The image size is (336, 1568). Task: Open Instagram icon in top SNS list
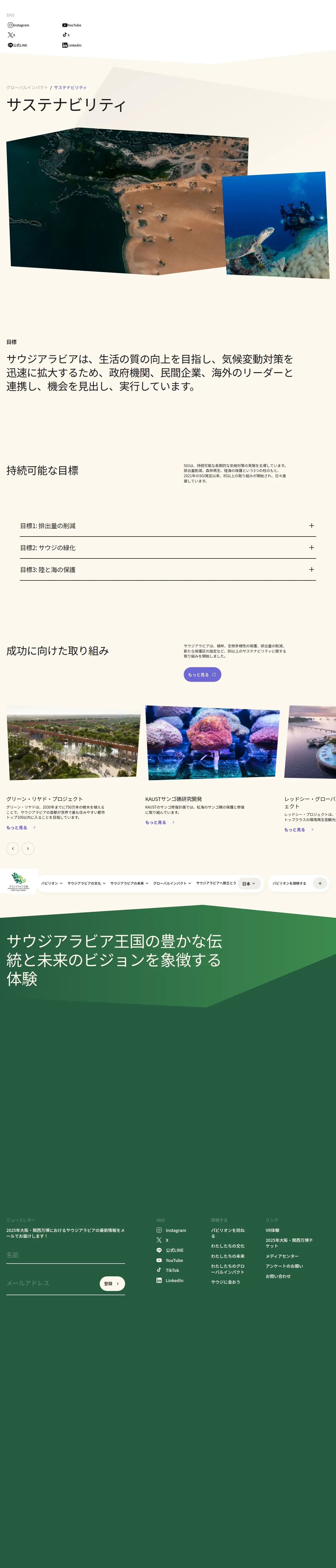[10, 25]
